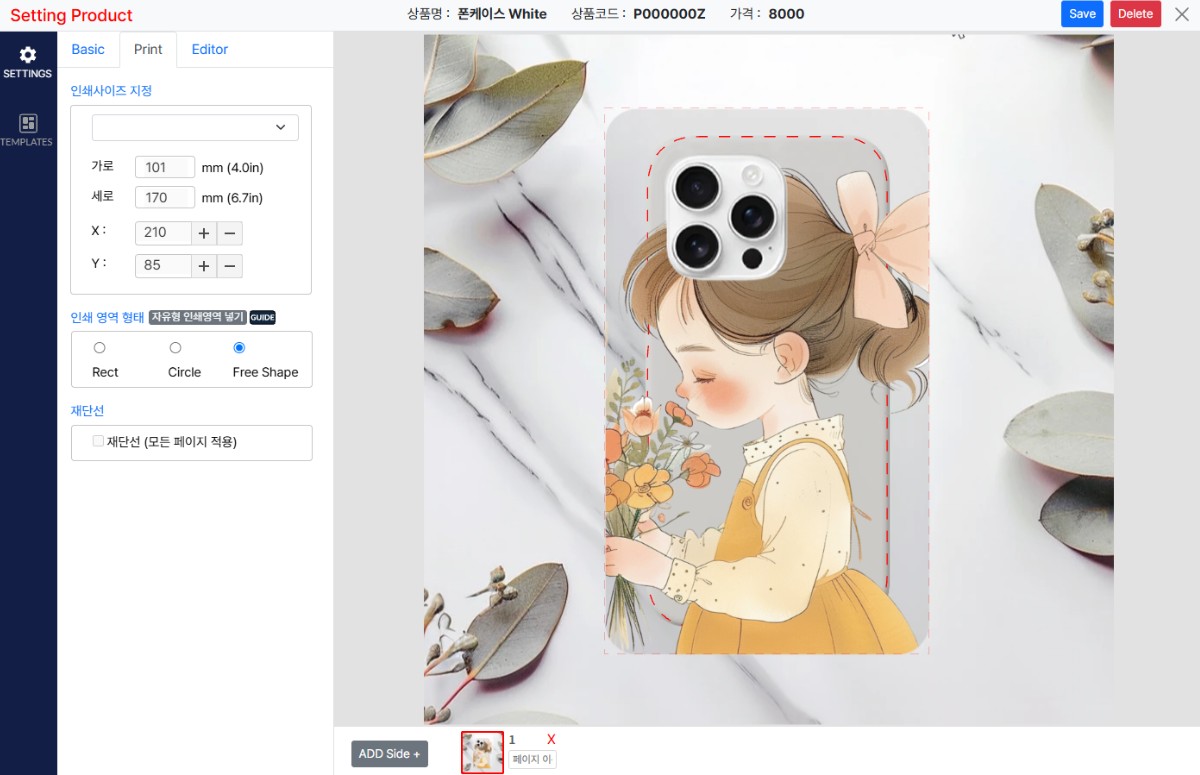Click the 재단선 section heading
This screenshot has height=775, width=1200.
(87, 411)
